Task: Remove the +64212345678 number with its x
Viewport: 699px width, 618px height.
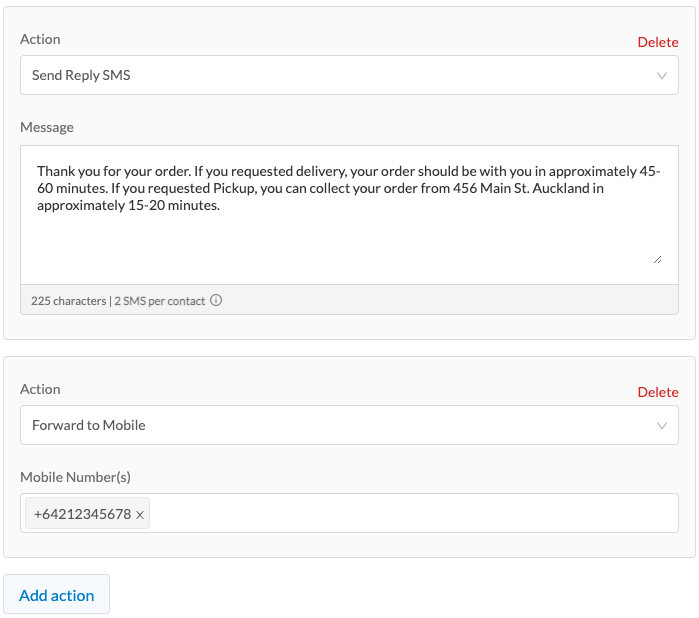Action: pyautogui.click(x=140, y=515)
